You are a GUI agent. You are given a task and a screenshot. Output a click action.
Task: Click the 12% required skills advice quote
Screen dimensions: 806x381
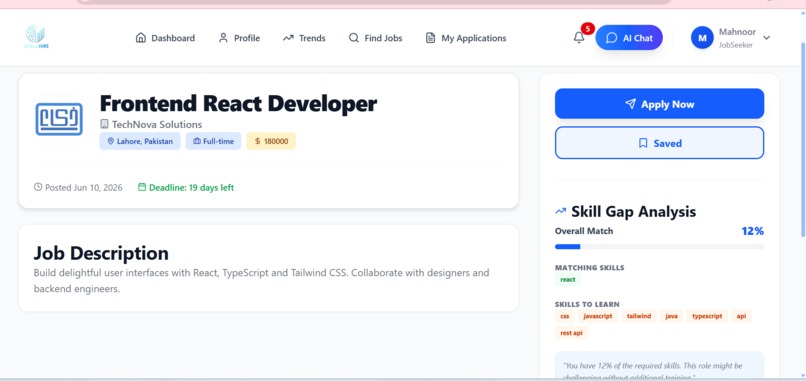(x=653, y=371)
